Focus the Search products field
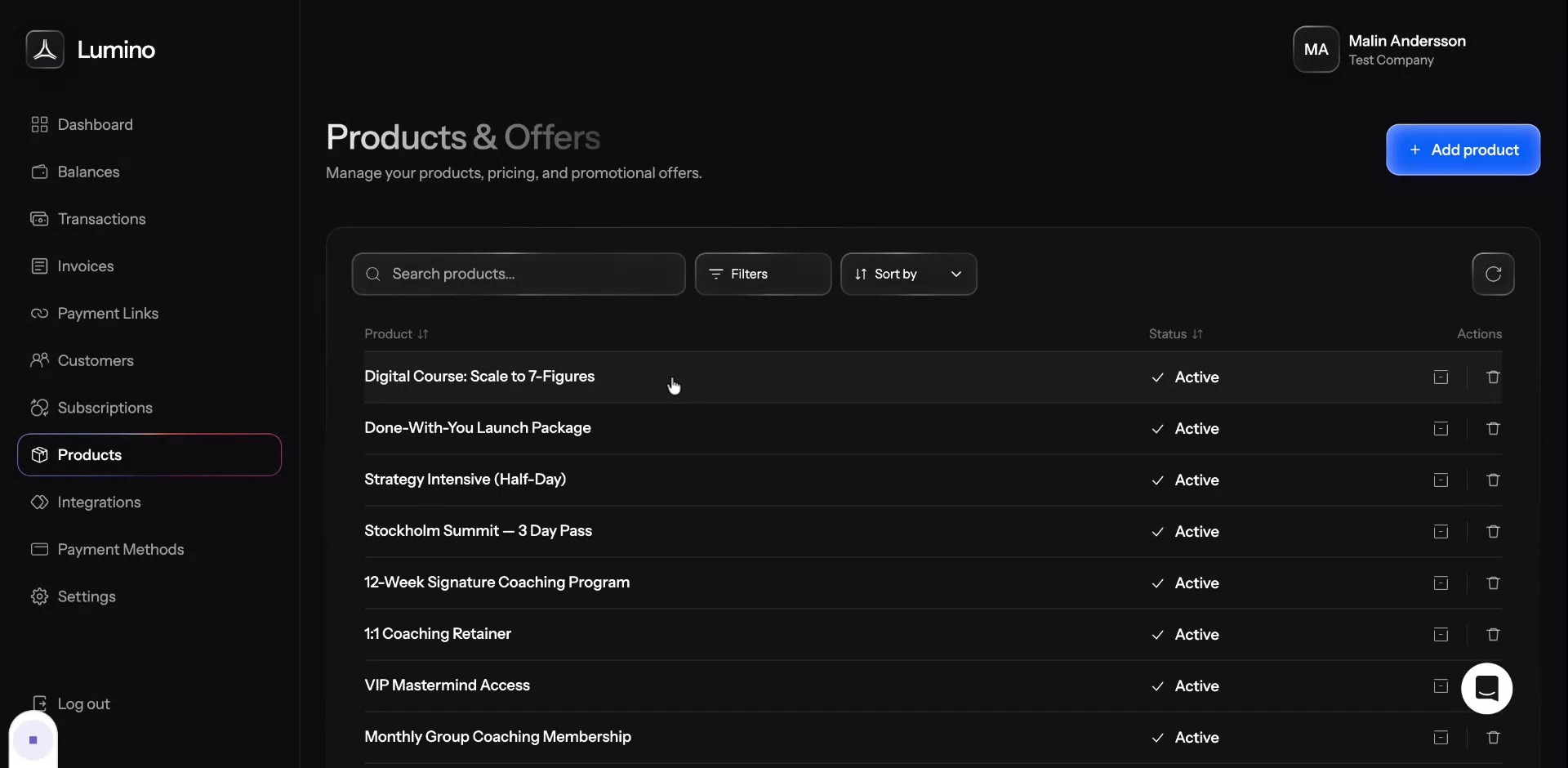The image size is (1568, 768). pyautogui.click(x=519, y=274)
